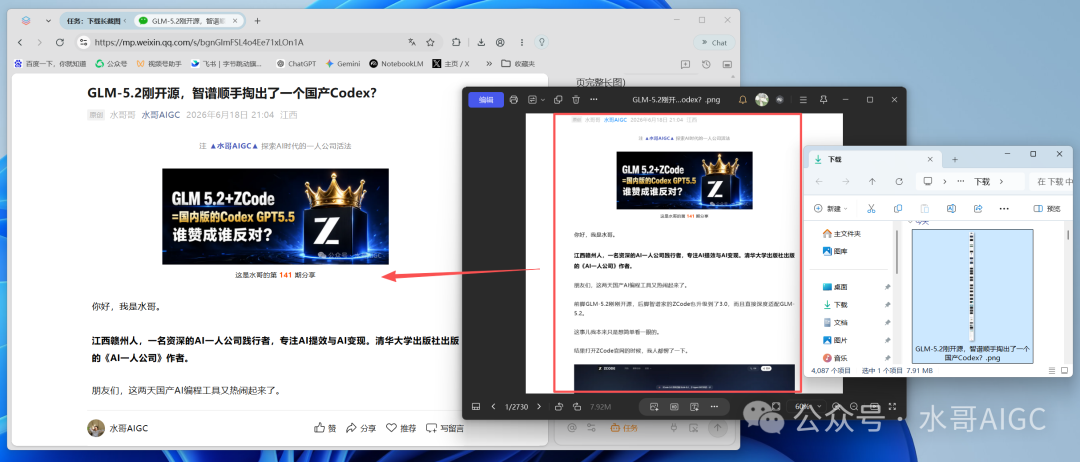The image size is (1080, 462).
Task: Click the 编辑 button in image viewer
Action: (486, 100)
